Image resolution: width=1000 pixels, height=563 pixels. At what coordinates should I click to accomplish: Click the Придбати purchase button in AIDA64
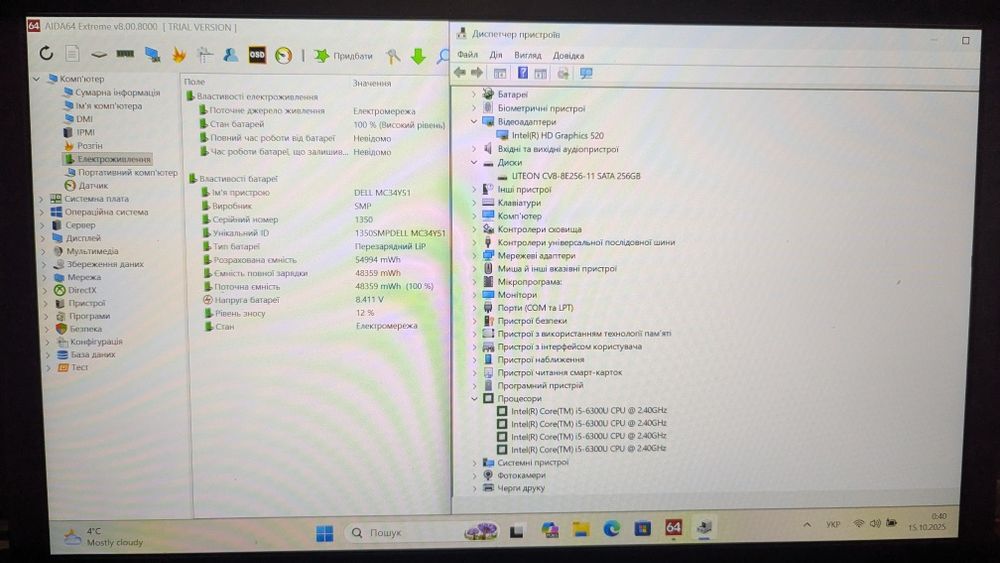(343, 55)
